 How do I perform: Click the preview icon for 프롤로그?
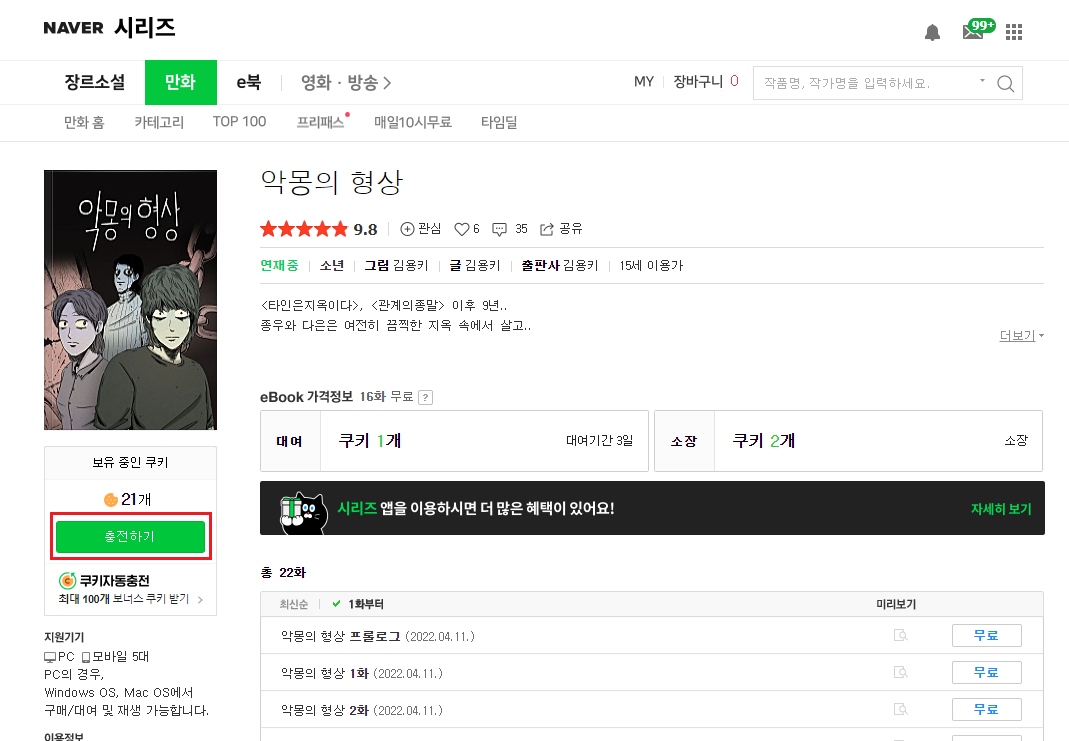[x=901, y=635]
